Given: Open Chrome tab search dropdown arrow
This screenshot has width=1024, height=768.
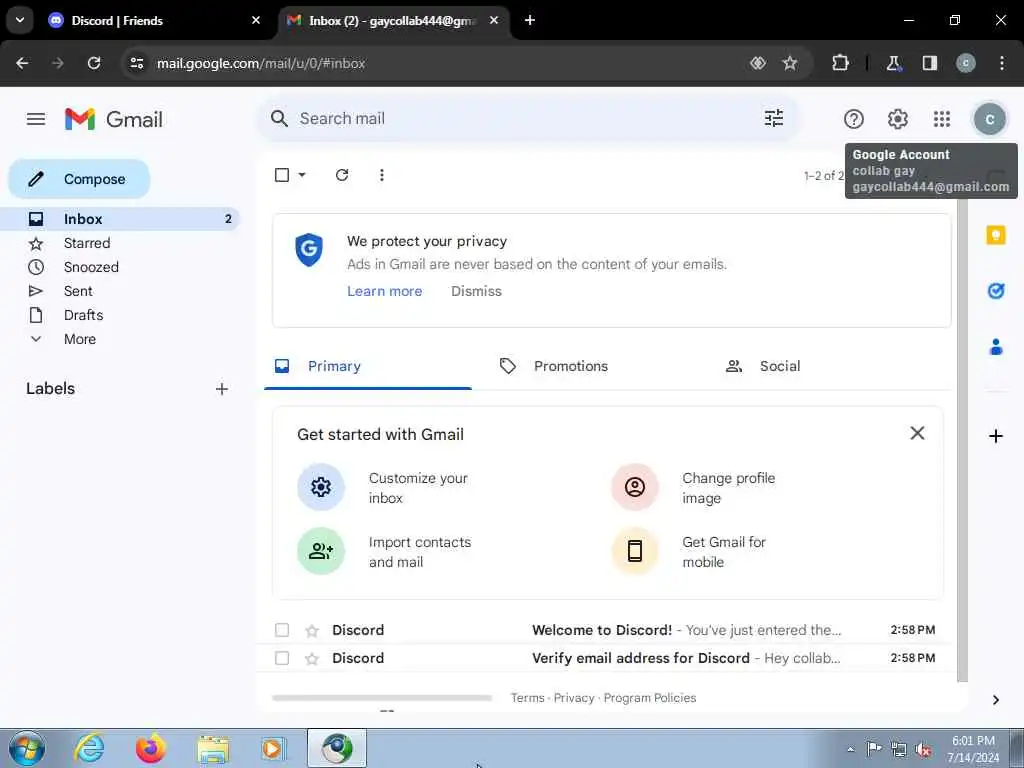Looking at the screenshot, I should pos(20,20).
